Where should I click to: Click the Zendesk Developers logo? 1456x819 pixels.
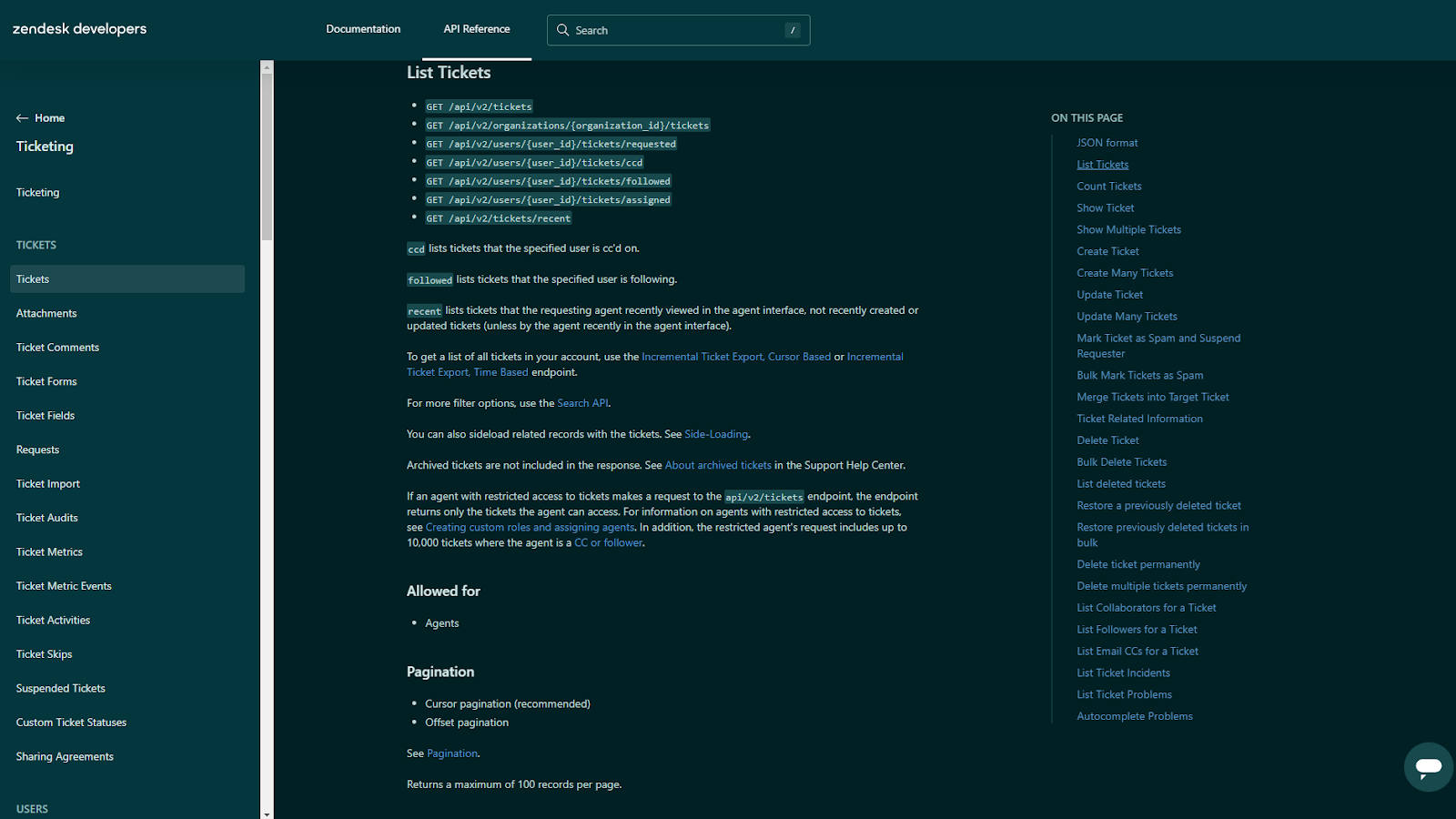click(x=80, y=29)
